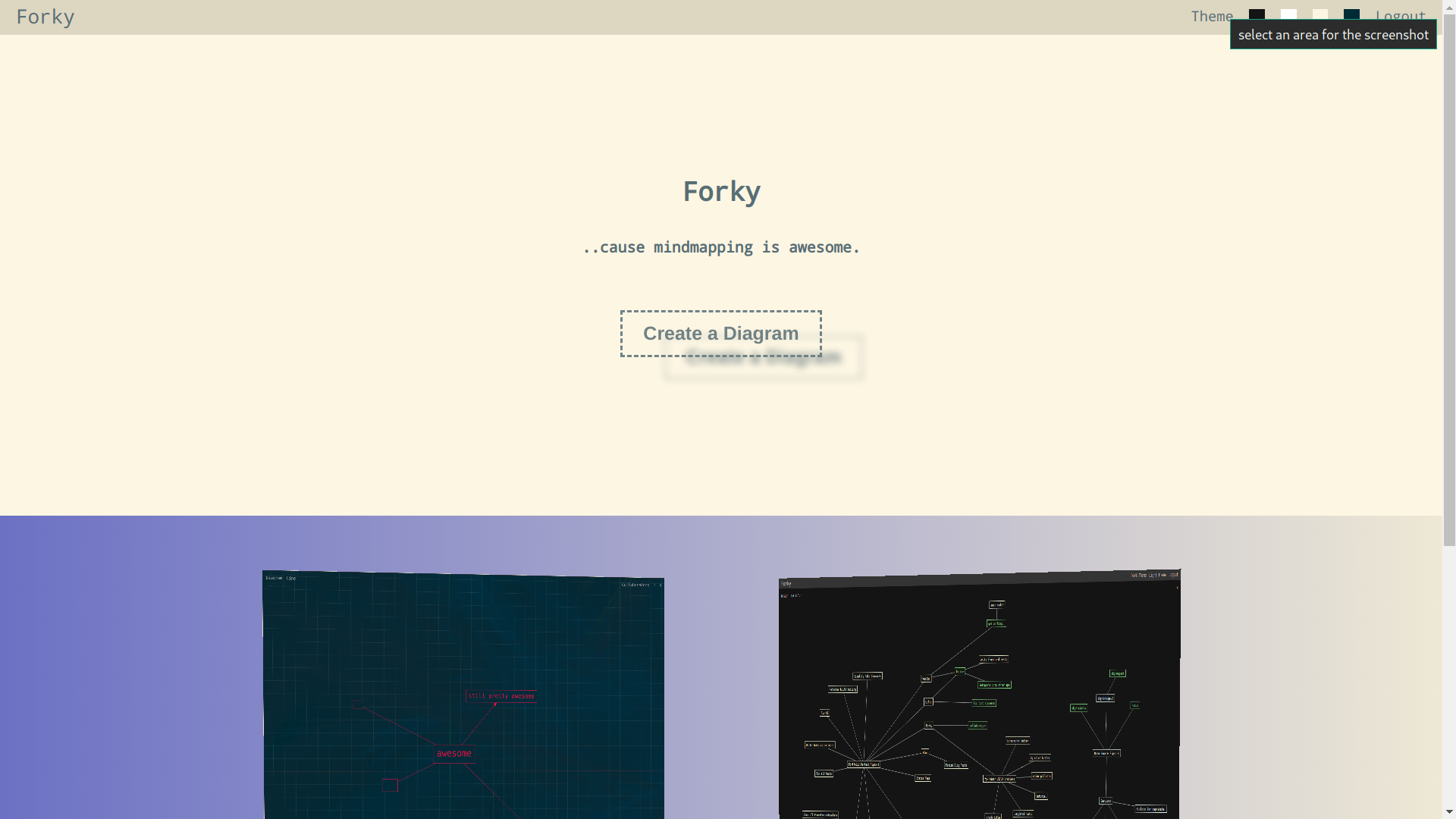Screen dimensions: 1456x819
Task: Click the Logout link
Action: 1401,16
